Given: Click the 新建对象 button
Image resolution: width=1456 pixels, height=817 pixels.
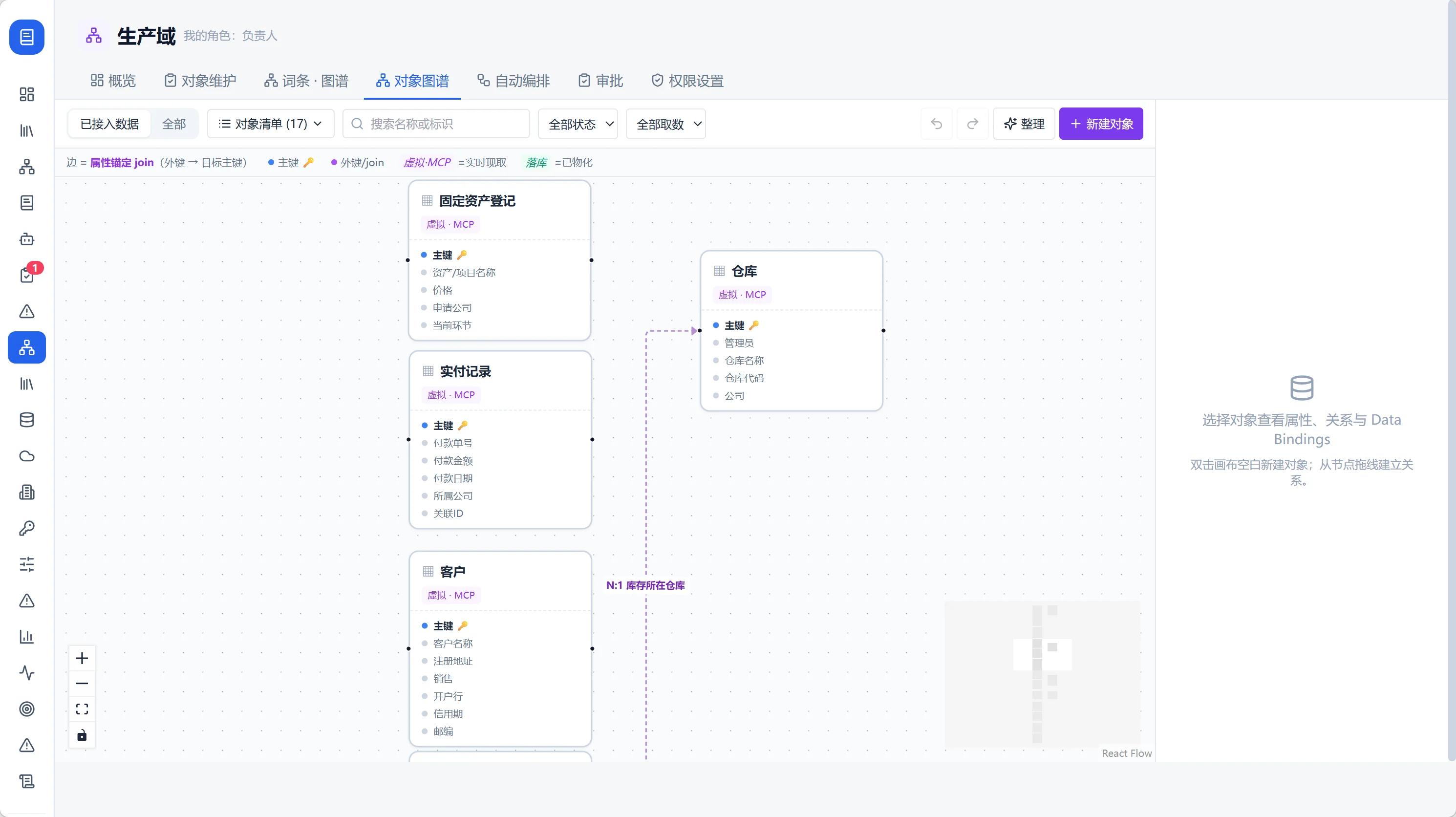Looking at the screenshot, I should click(x=1101, y=124).
